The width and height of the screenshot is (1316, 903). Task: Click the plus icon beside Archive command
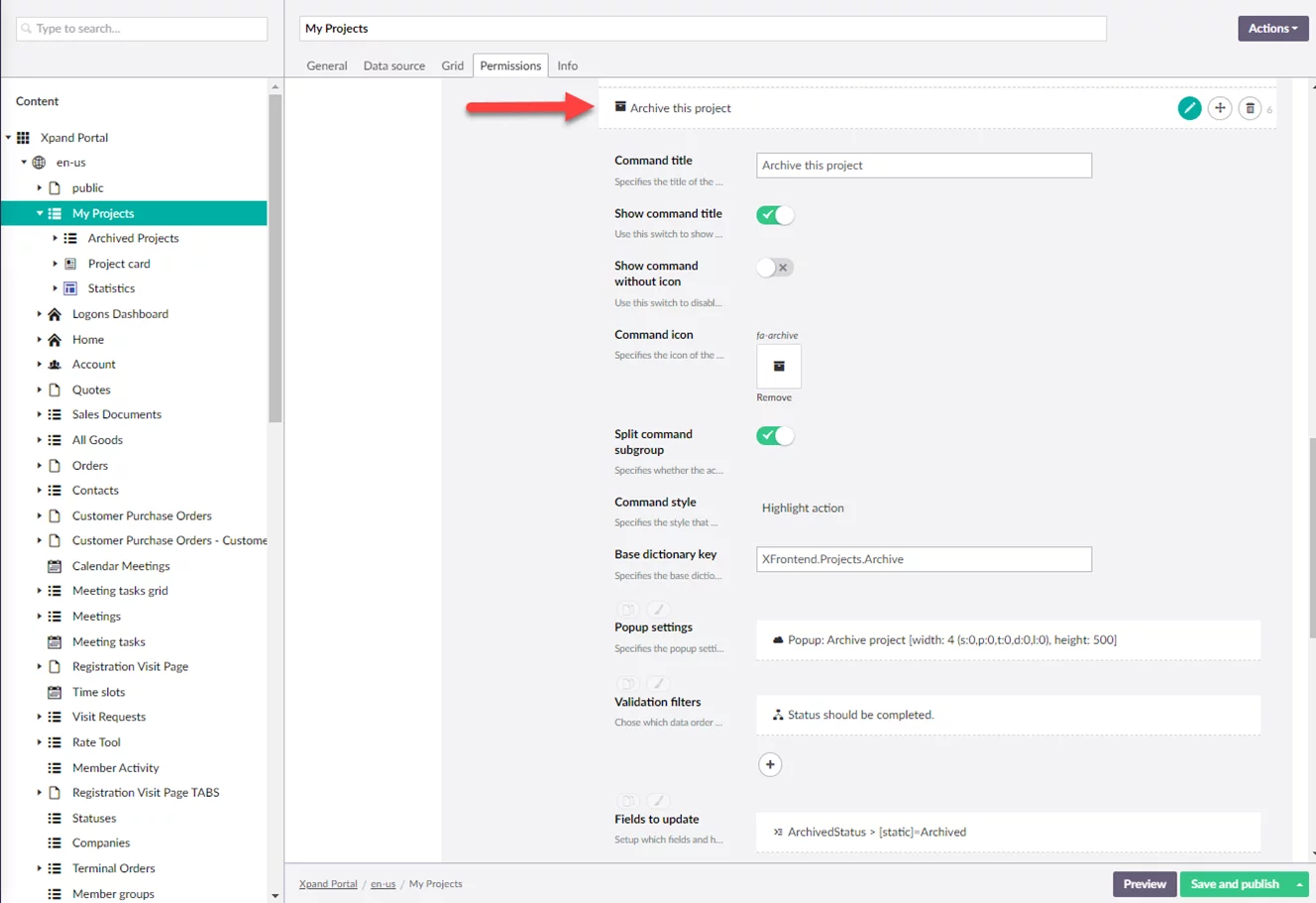click(x=1220, y=108)
